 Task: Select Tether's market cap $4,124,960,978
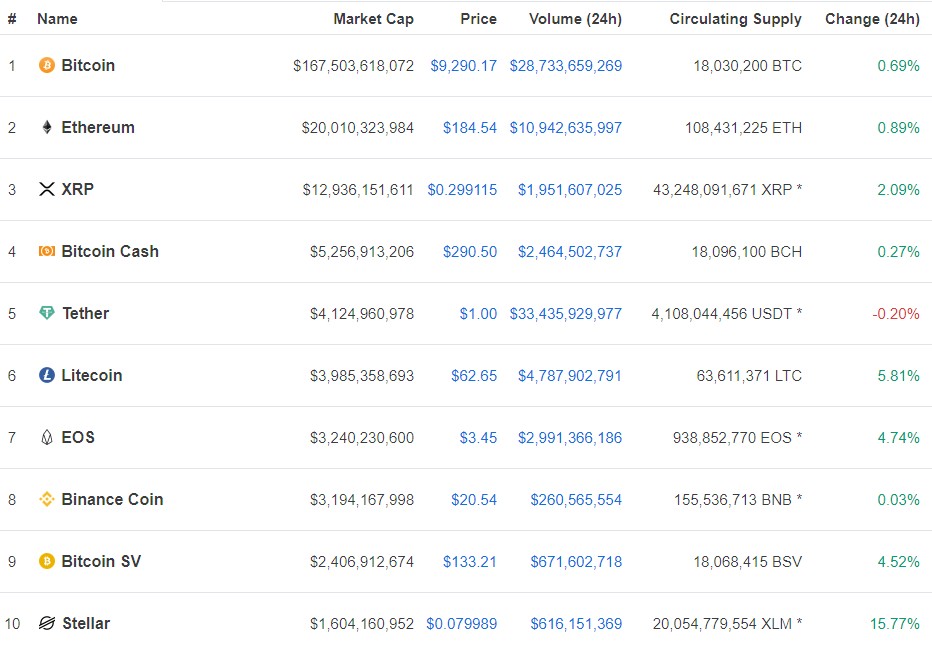coord(362,314)
